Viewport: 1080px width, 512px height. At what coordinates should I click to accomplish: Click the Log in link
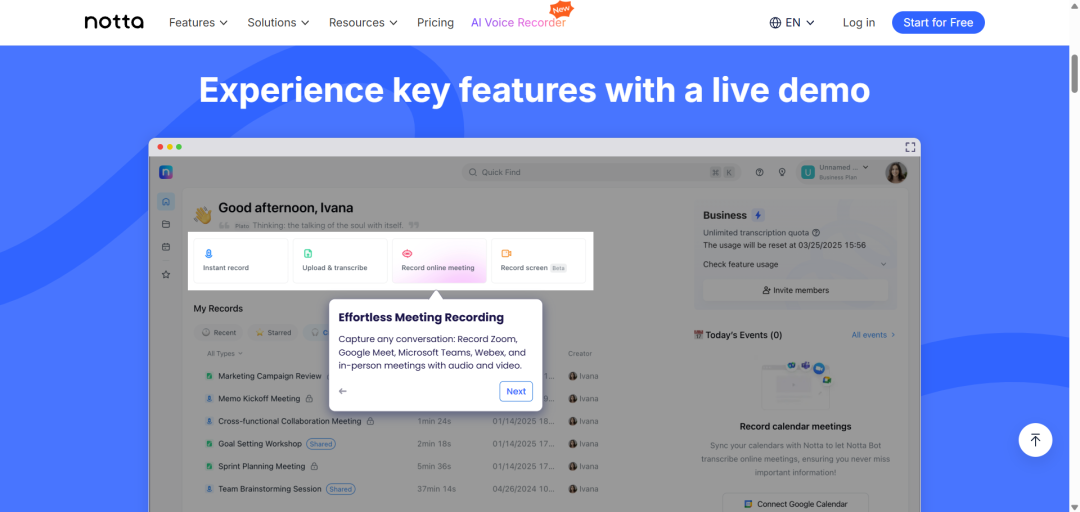pyautogui.click(x=859, y=23)
